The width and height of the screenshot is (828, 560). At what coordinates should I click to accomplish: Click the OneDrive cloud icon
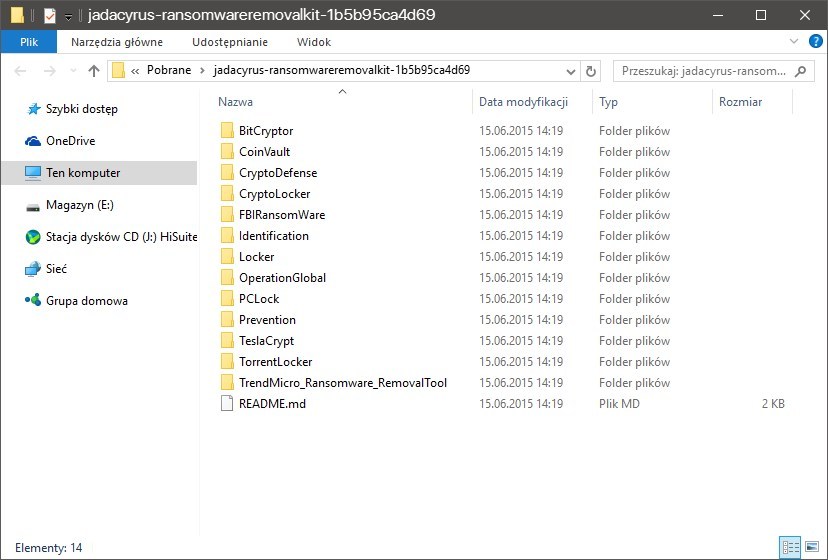(33, 141)
